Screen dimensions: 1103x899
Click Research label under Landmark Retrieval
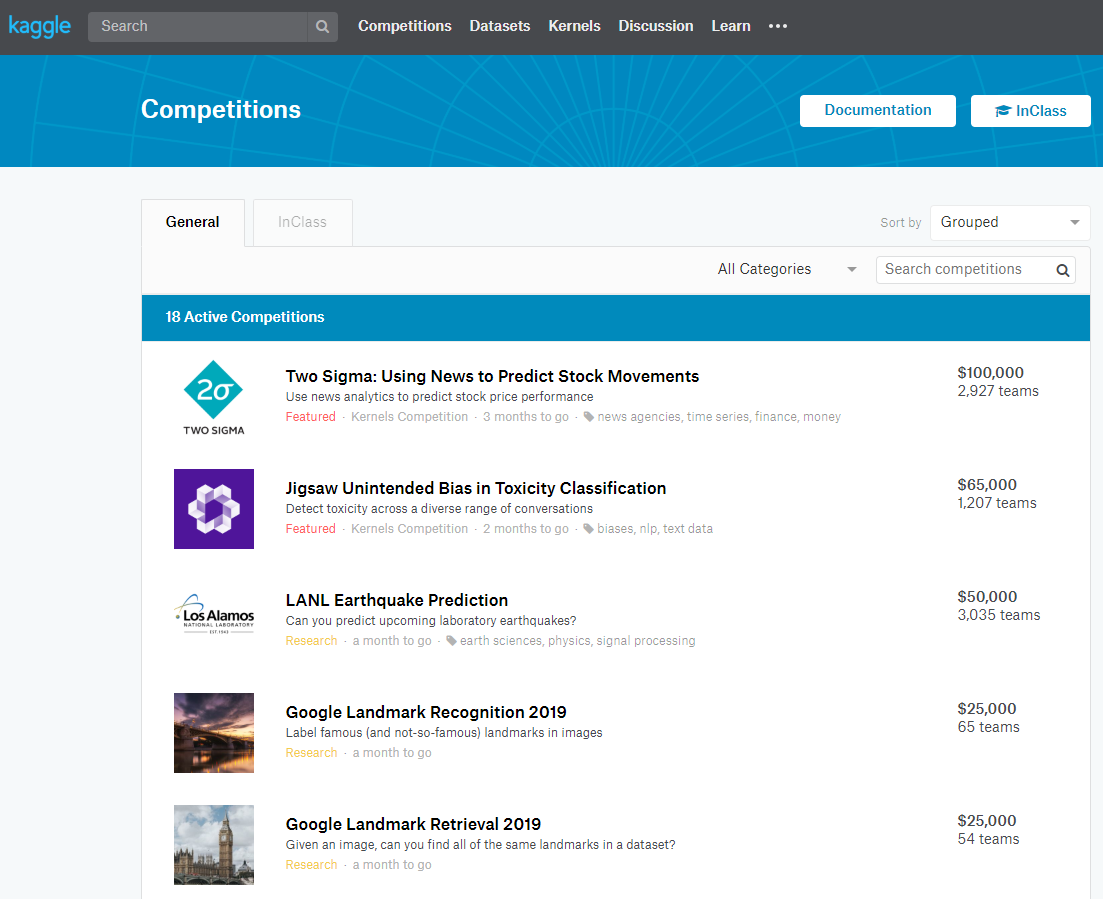click(x=311, y=864)
